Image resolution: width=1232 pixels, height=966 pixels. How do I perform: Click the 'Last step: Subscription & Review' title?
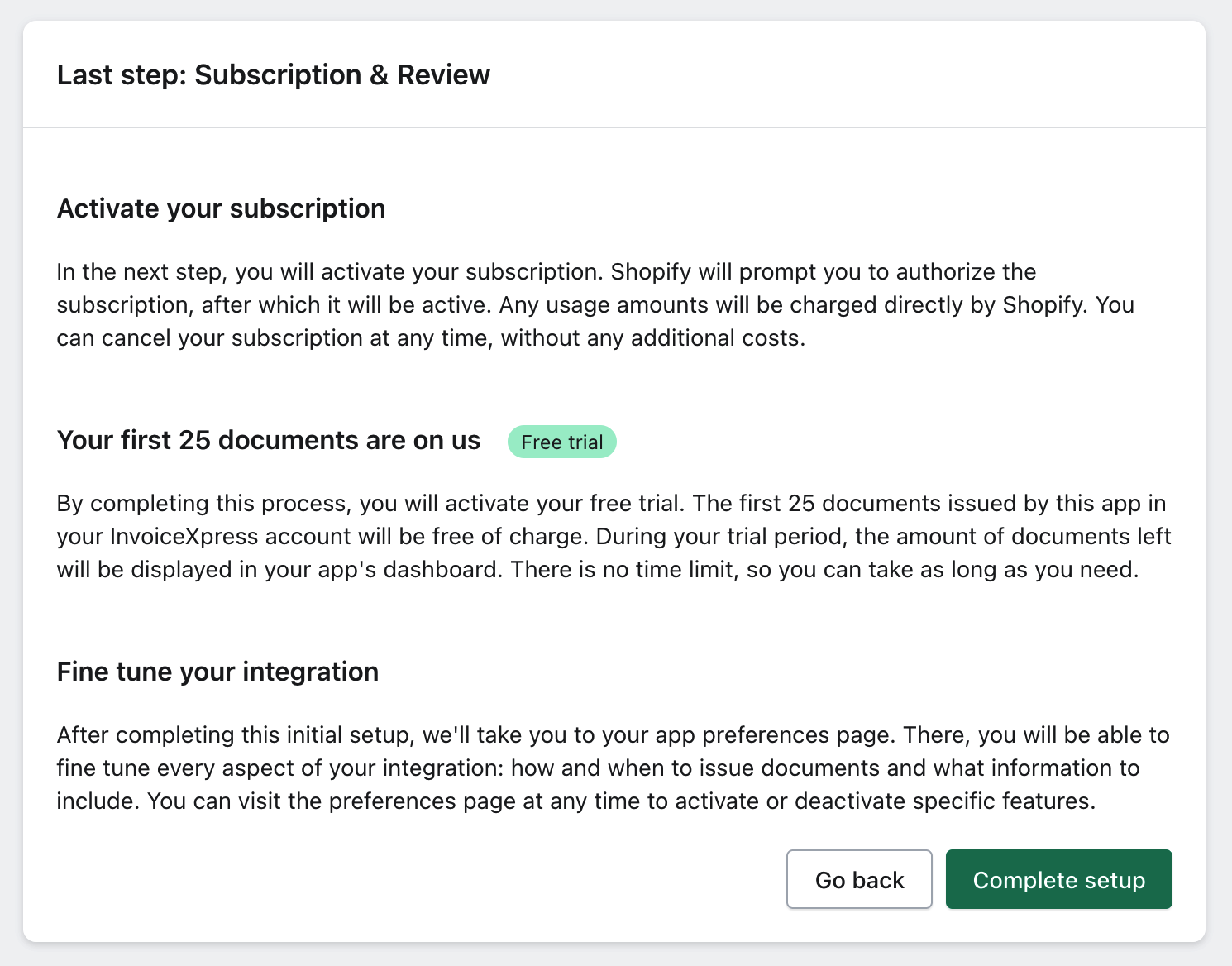[274, 74]
